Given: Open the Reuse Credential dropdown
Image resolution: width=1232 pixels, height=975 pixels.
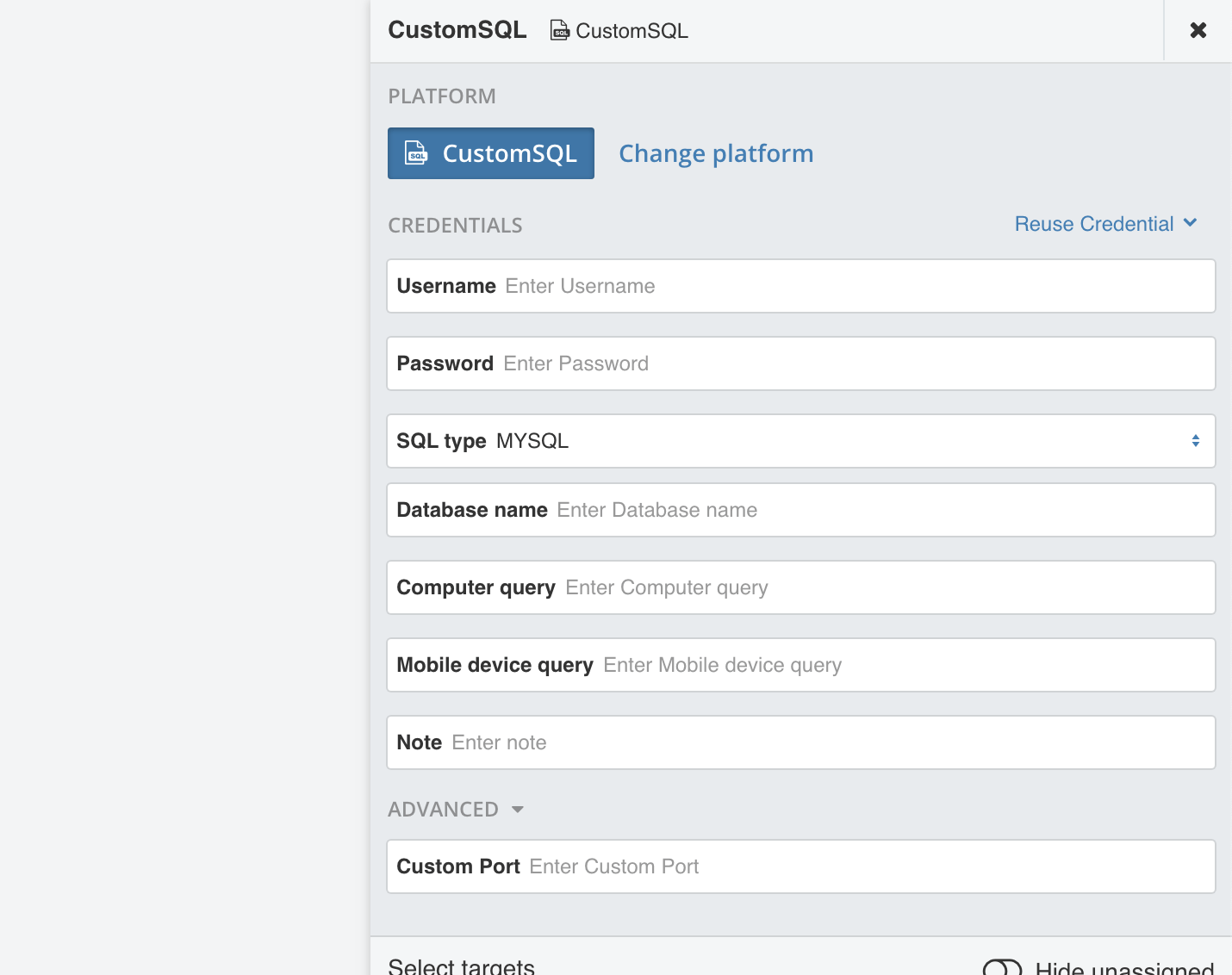Looking at the screenshot, I should pyautogui.click(x=1105, y=224).
